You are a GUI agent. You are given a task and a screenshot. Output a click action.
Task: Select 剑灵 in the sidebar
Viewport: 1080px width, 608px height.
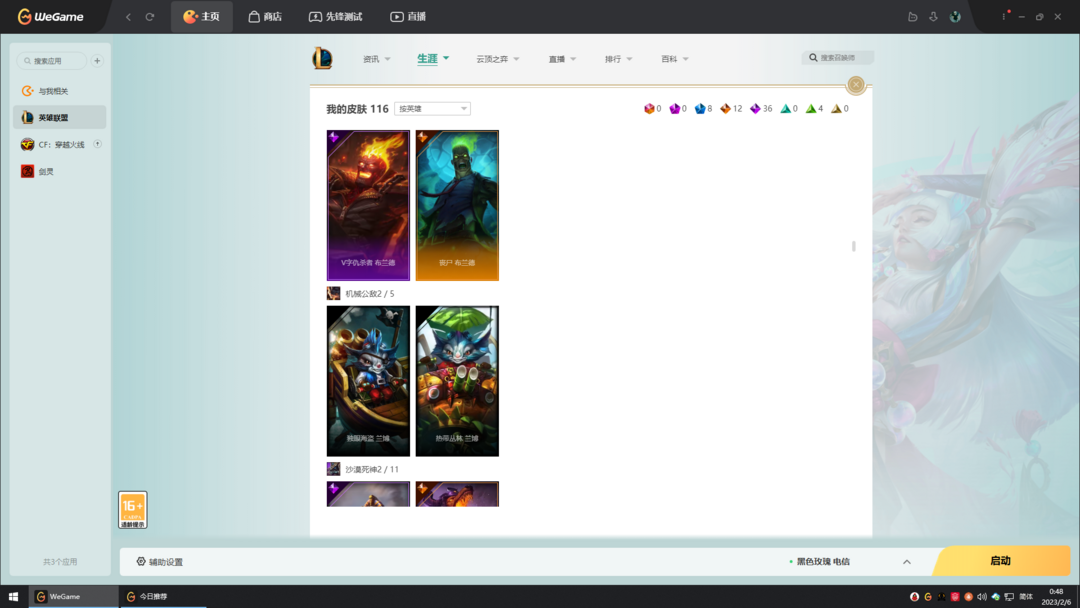[x=60, y=171]
